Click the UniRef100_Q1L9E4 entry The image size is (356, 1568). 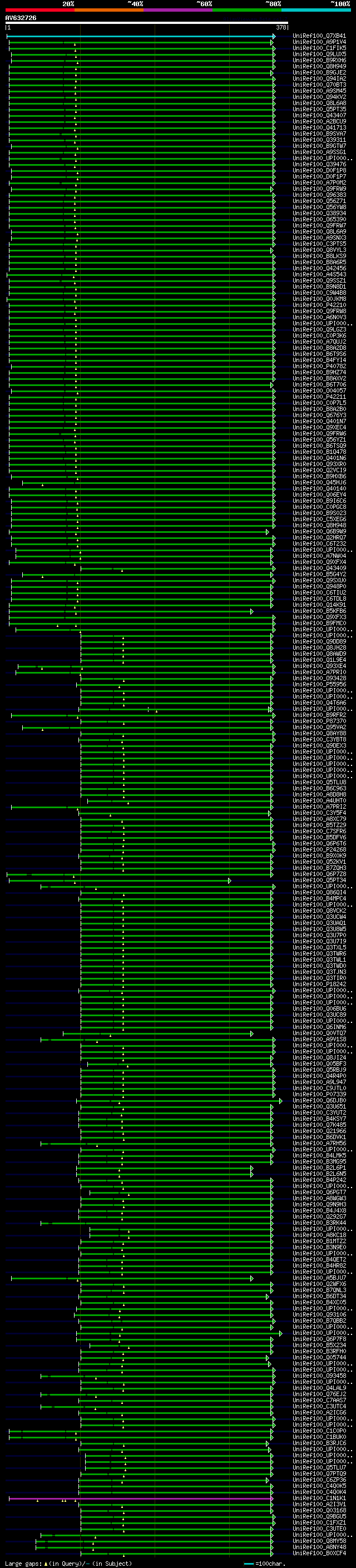pos(319,660)
